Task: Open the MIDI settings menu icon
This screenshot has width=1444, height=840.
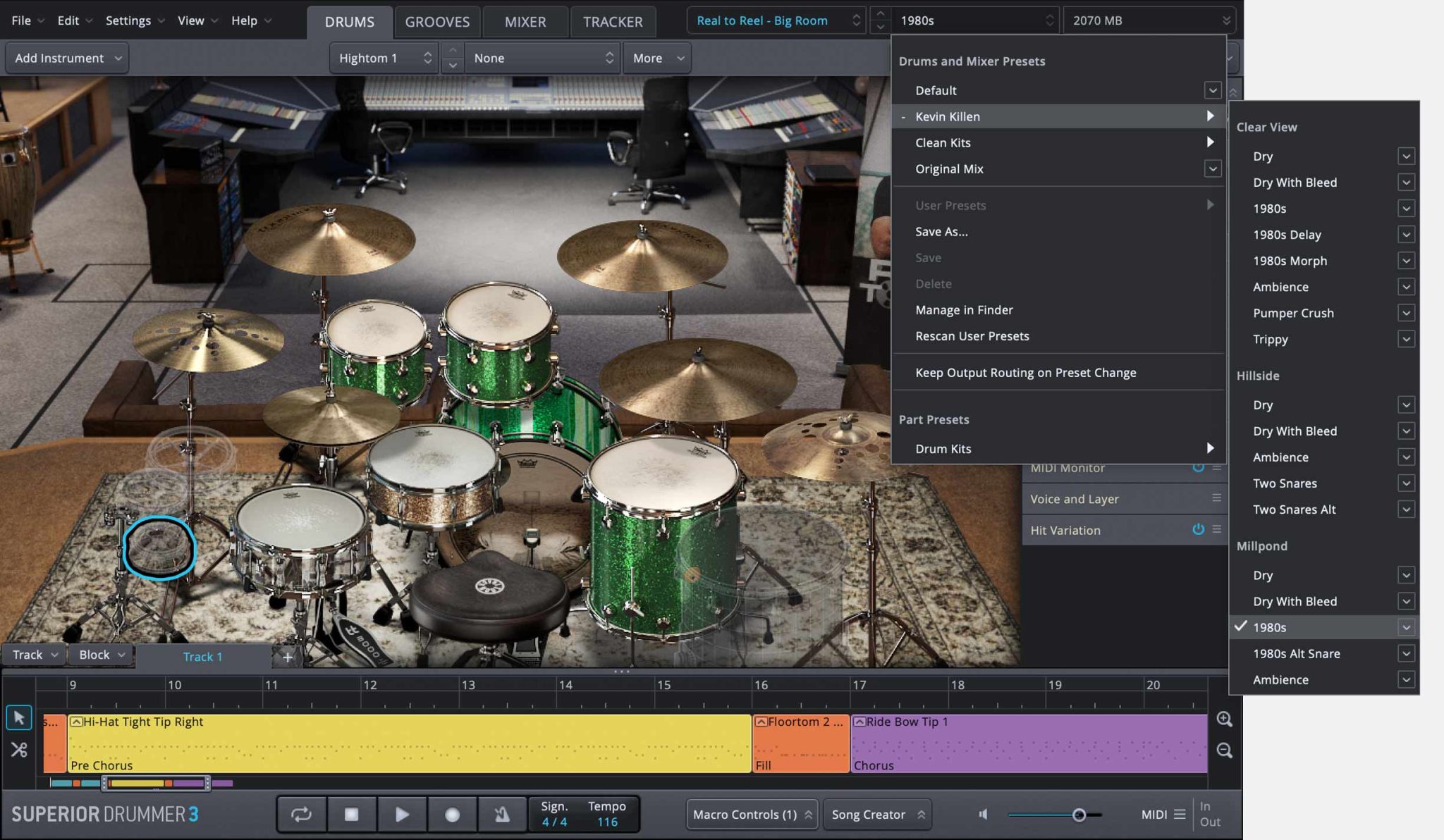Action: (x=1180, y=815)
